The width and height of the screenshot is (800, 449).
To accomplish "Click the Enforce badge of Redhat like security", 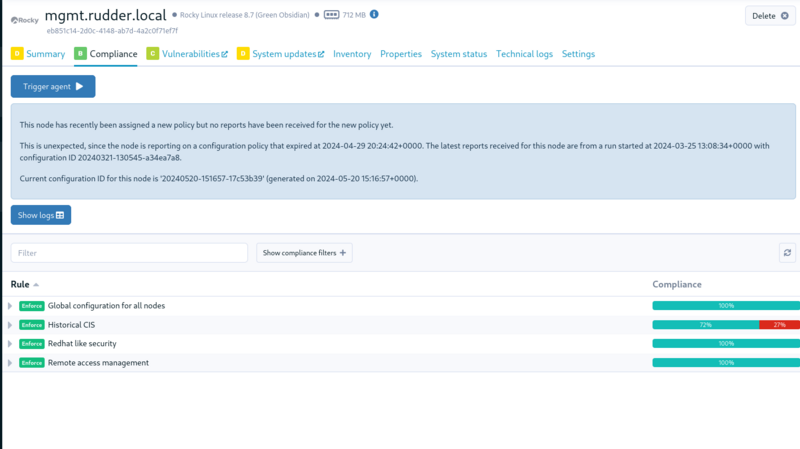I will tap(32, 344).
